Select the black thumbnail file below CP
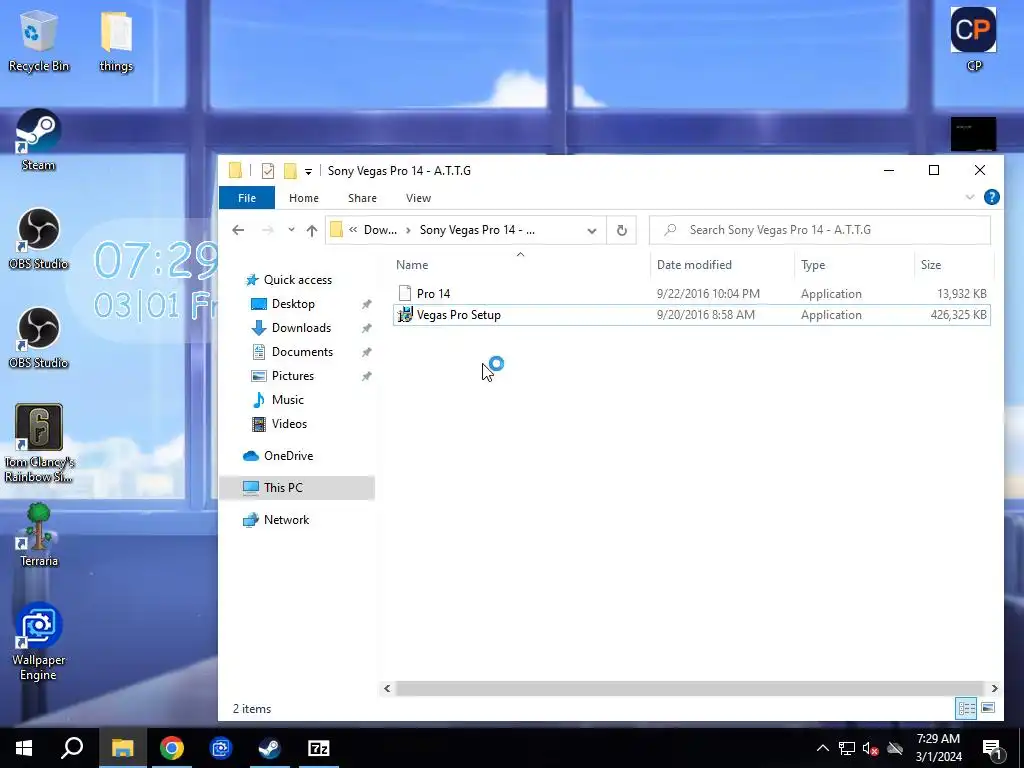Viewport: 1024px width, 768px height. [973, 135]
